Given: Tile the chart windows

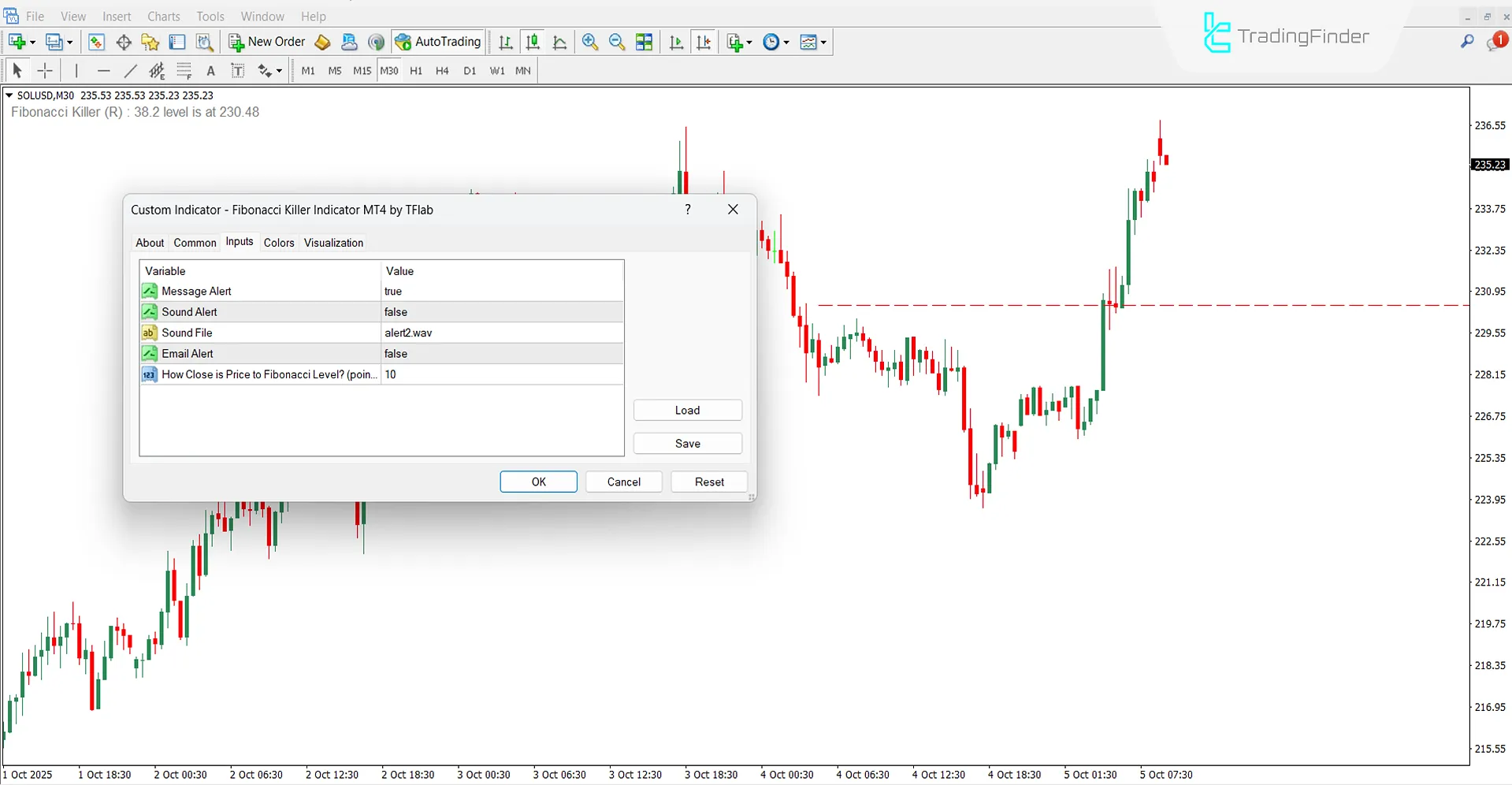Looking at the screenshot, I should pyautogui.click(x=644, y=42).
